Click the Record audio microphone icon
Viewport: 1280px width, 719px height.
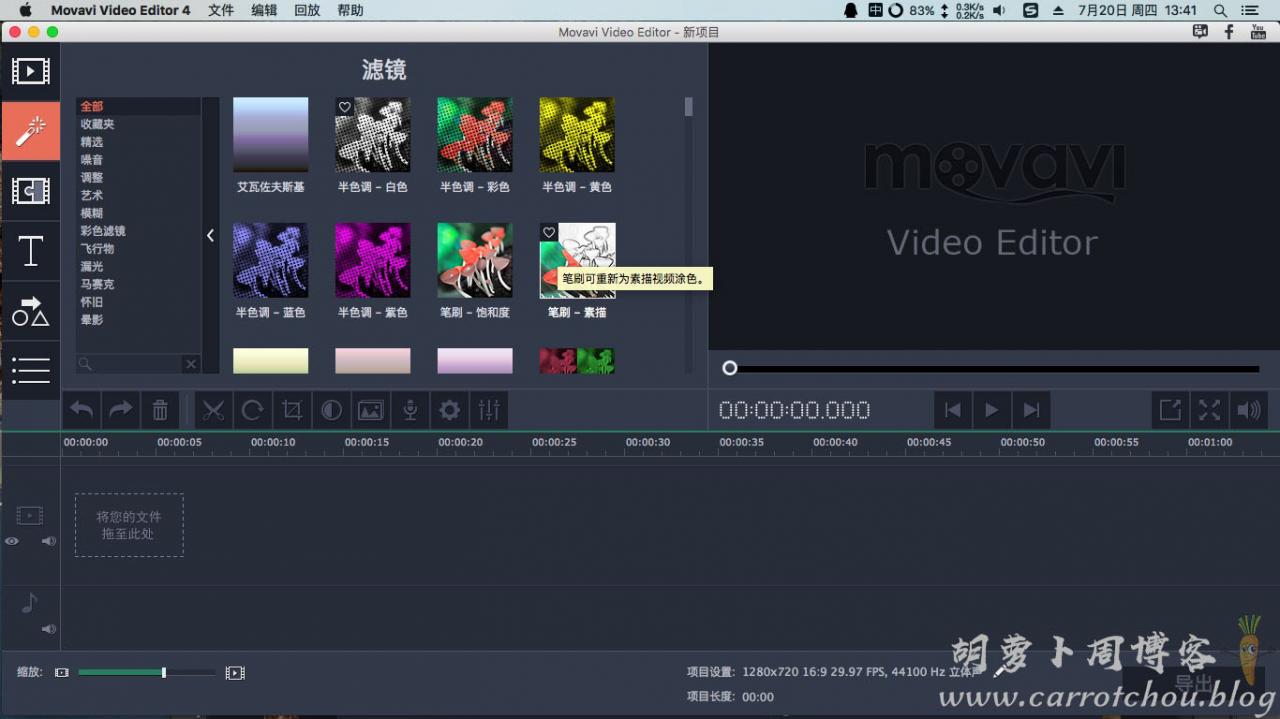(x=410, y=410)
